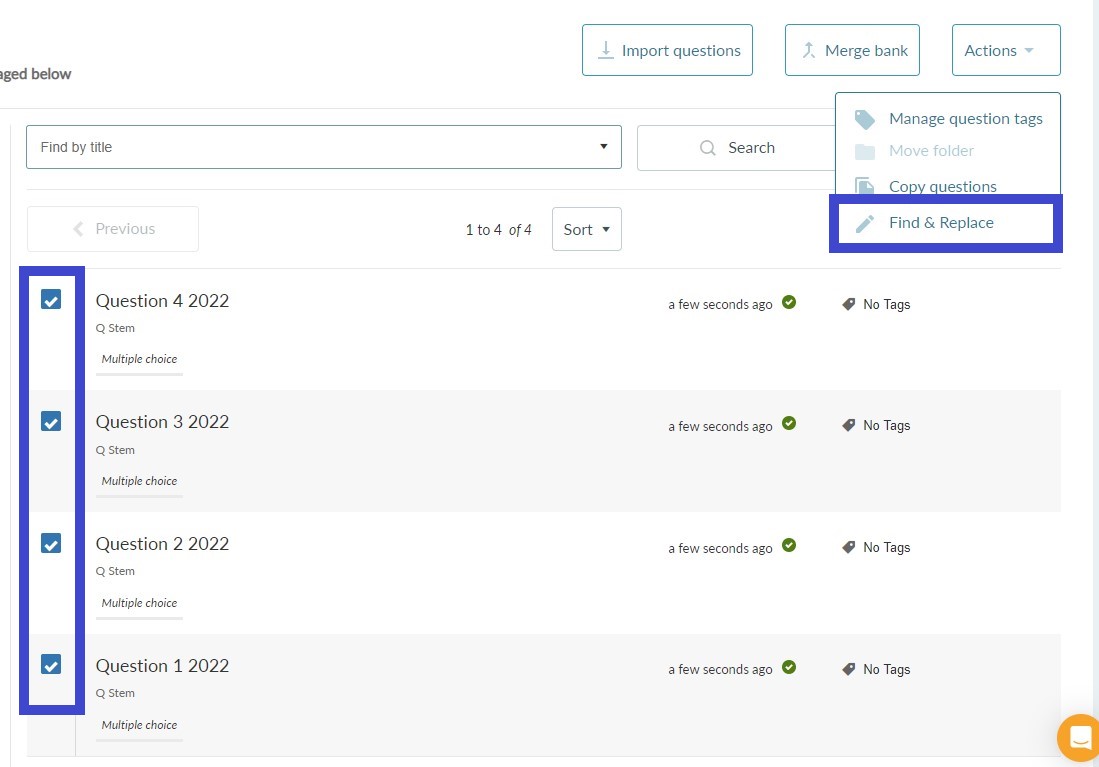Open the Sort dropdown
The height and width of the screenshot is (767, 1099).
(x=587, y=229)
